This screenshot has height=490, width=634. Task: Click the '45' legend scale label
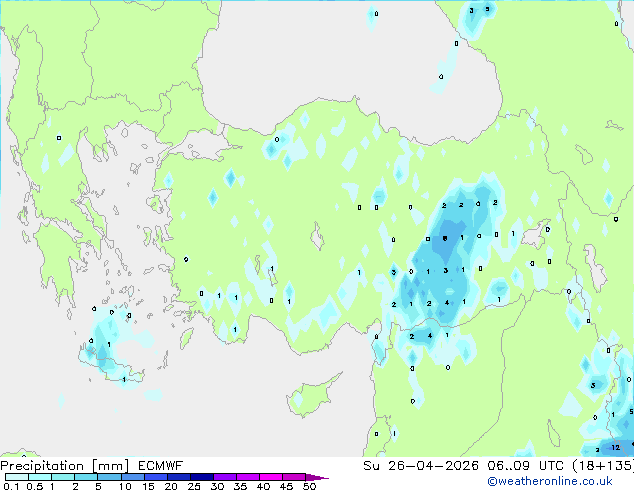286,486
